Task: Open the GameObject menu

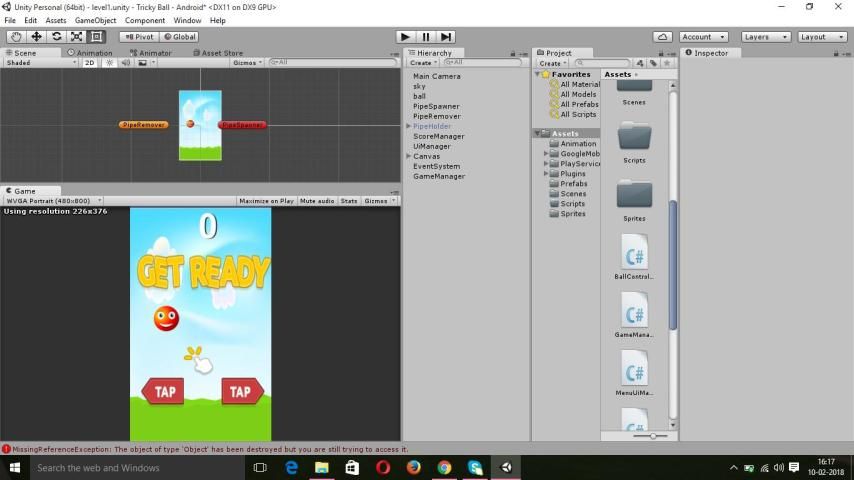Action: click(95, 20)
